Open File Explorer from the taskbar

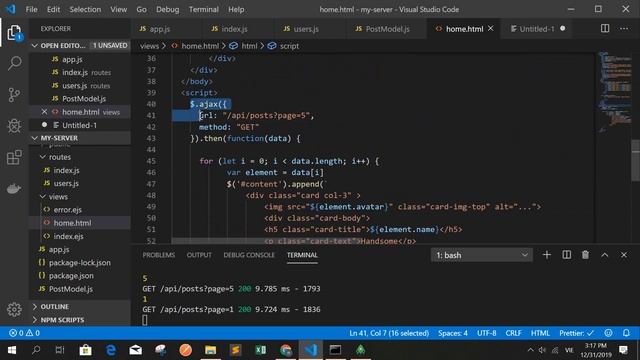point(211,350)
